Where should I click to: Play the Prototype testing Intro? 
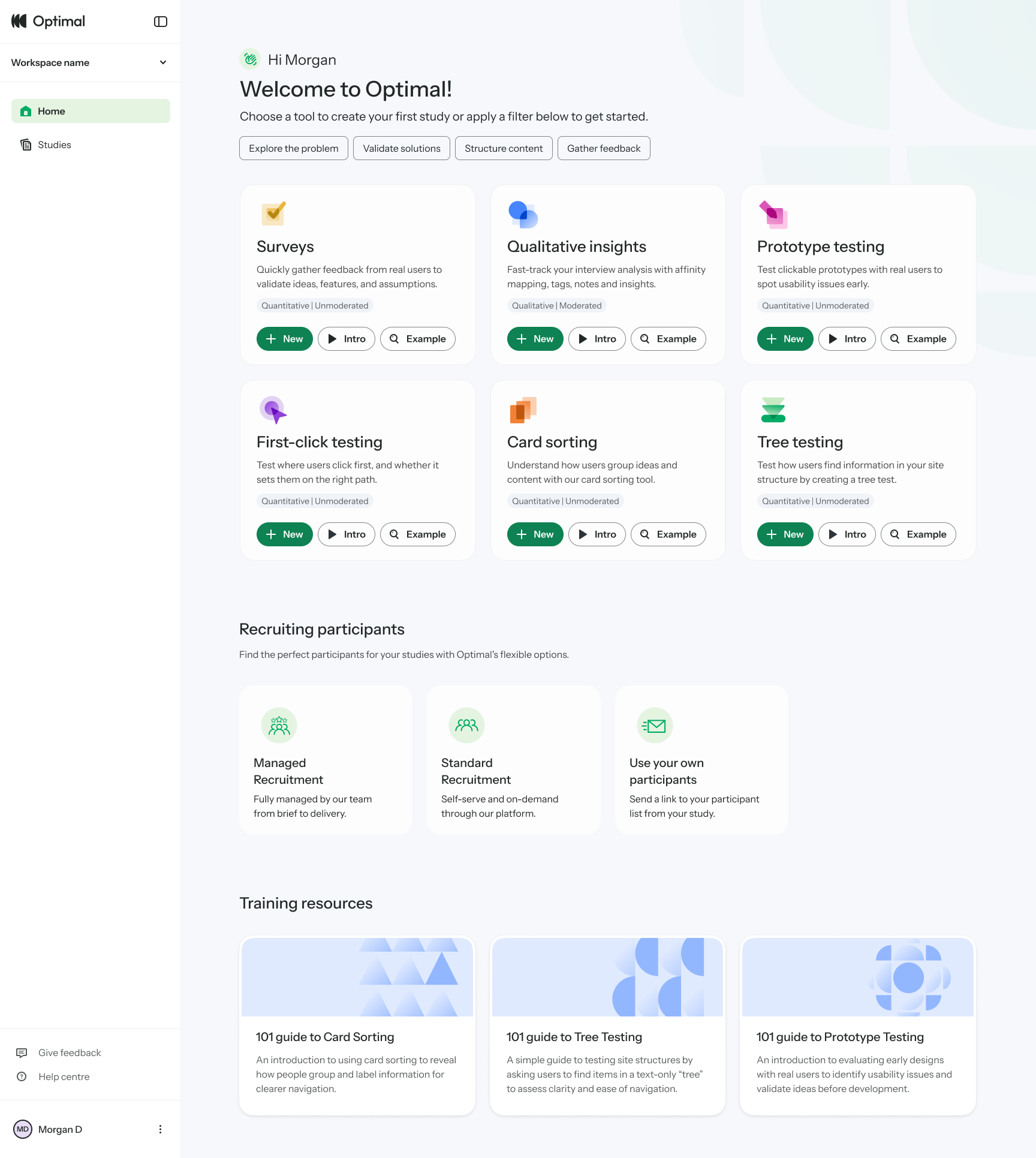(847, 339)
